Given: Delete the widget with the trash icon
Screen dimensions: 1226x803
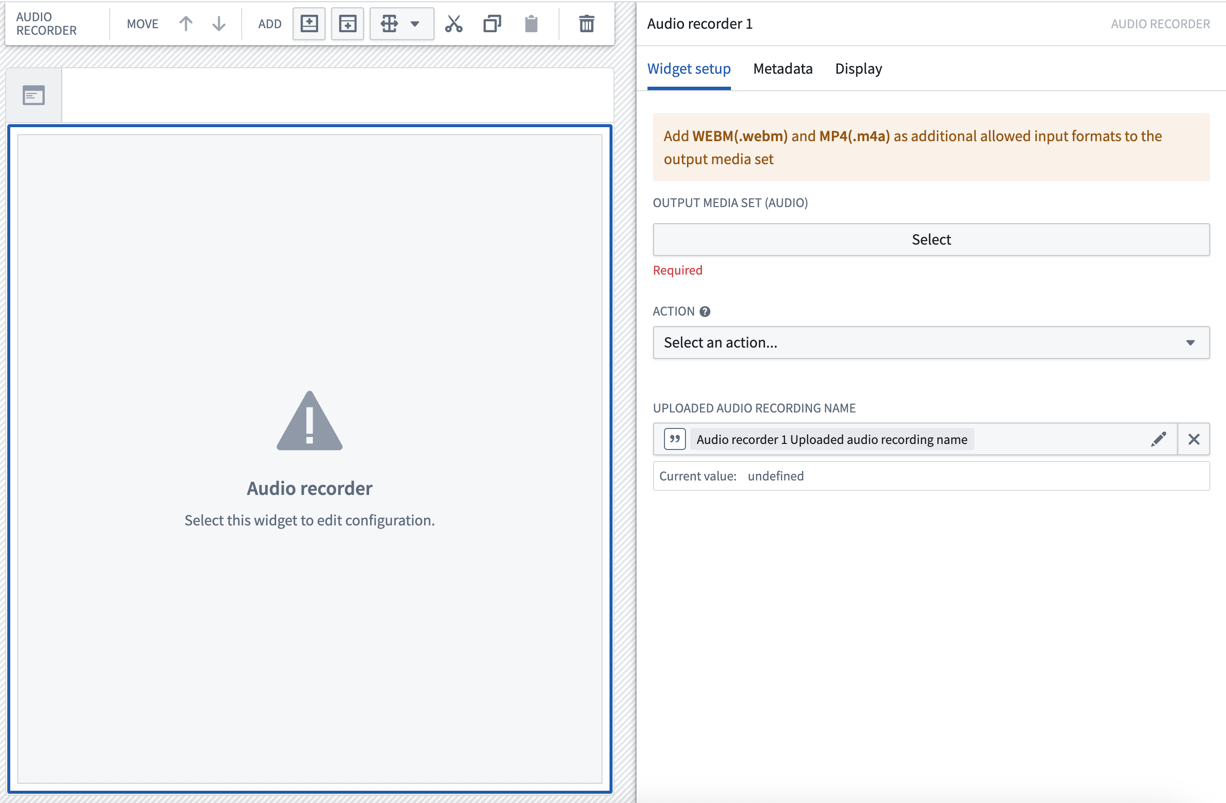Looking at the screenshot, I should [587, 24].
